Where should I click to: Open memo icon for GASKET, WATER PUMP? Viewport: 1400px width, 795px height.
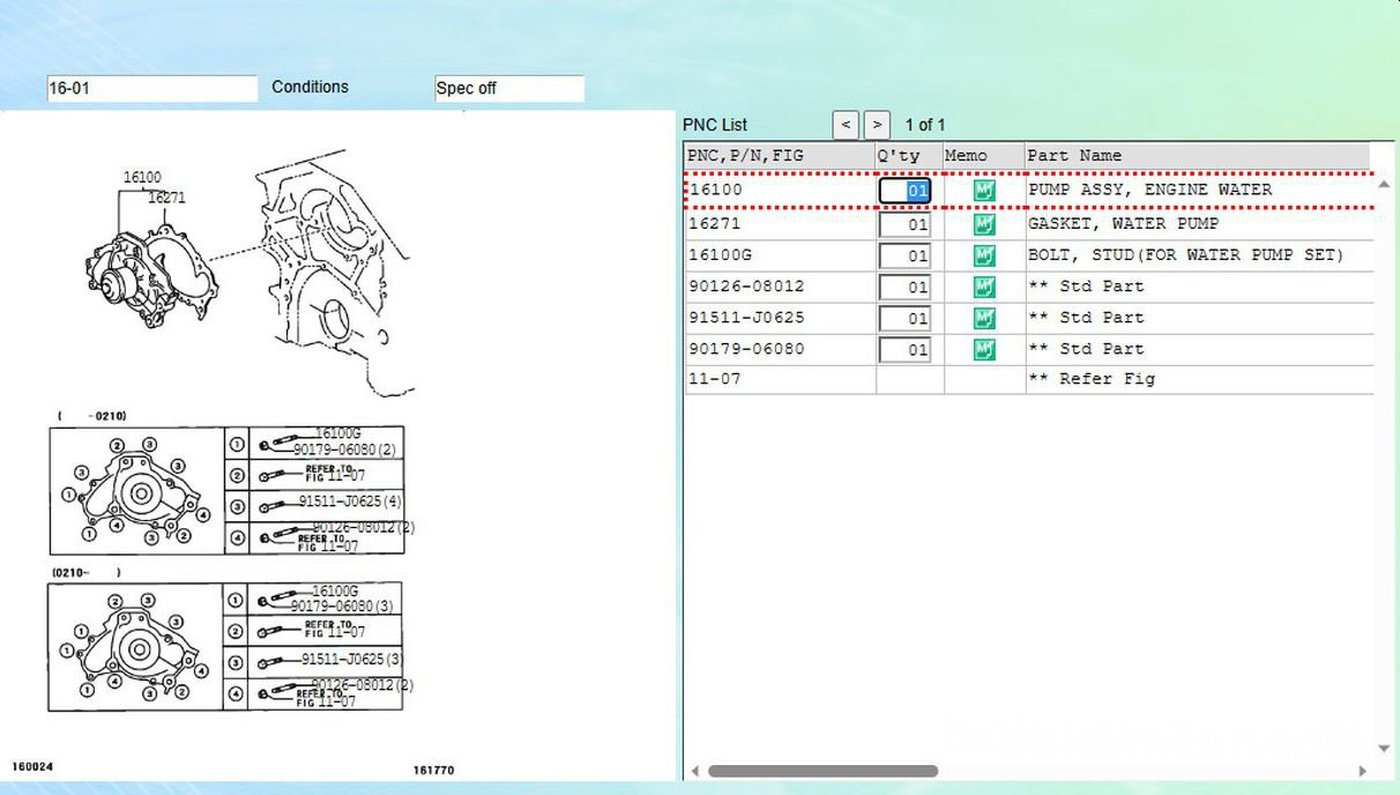coord(984,224)
